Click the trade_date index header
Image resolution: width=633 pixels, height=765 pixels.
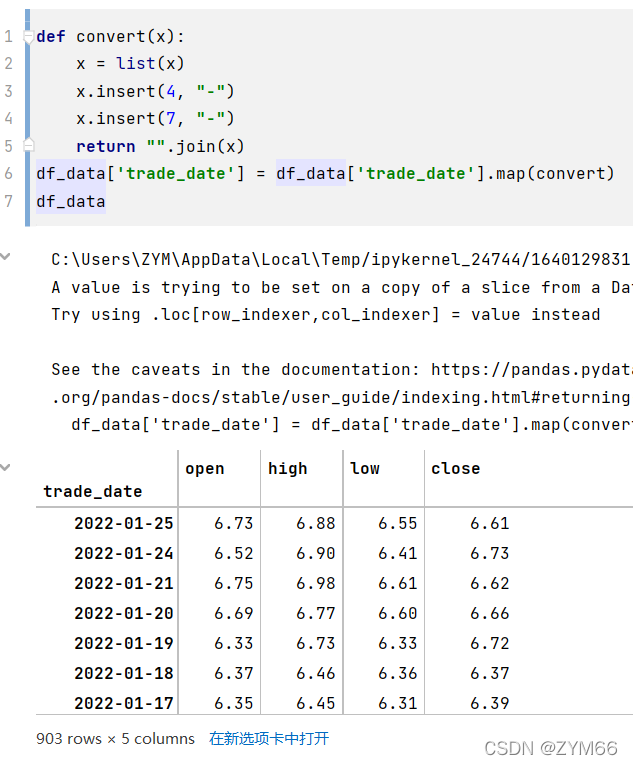93,491
